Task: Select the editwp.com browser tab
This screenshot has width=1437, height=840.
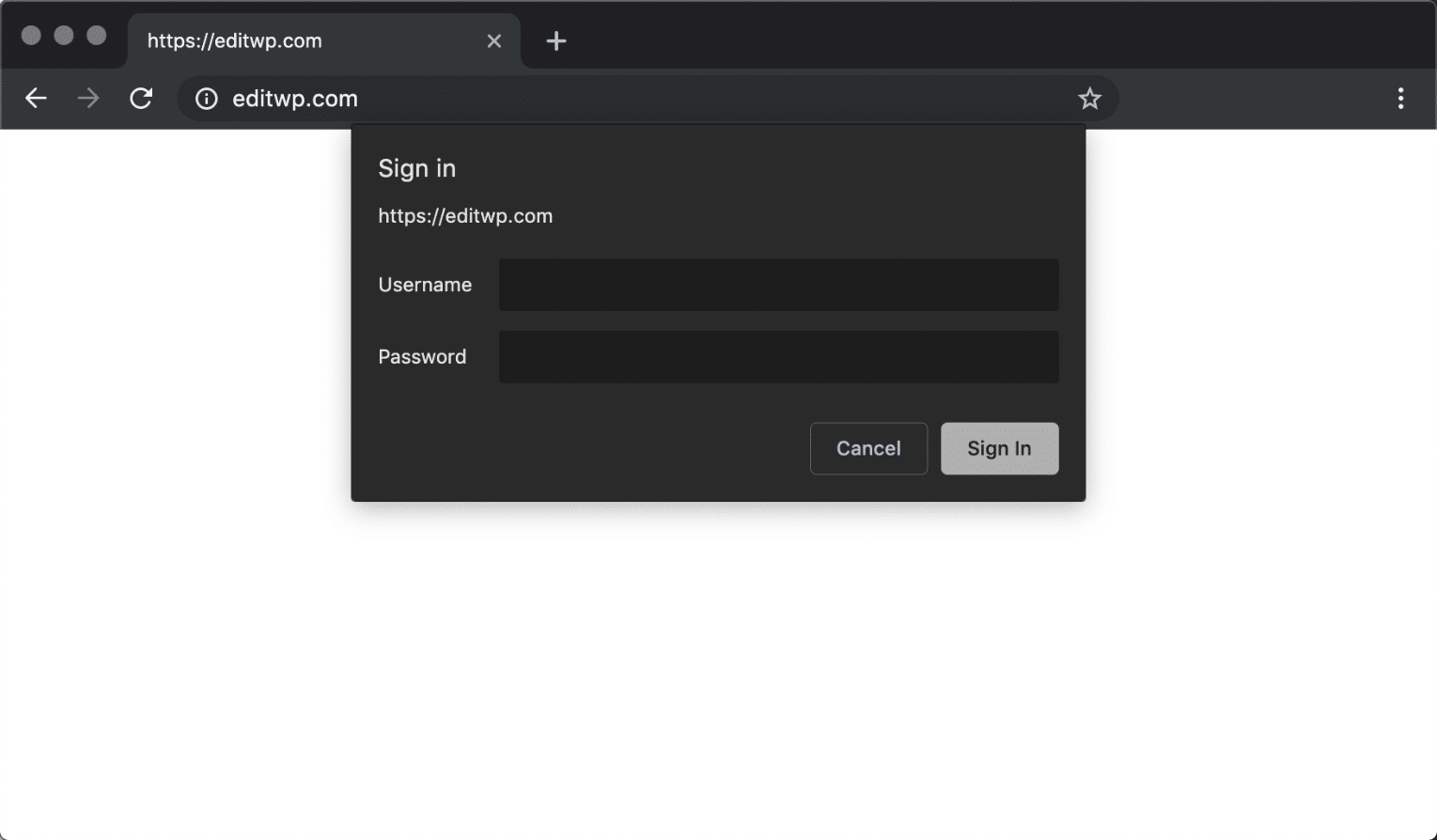Action: [x=282, y=40]
